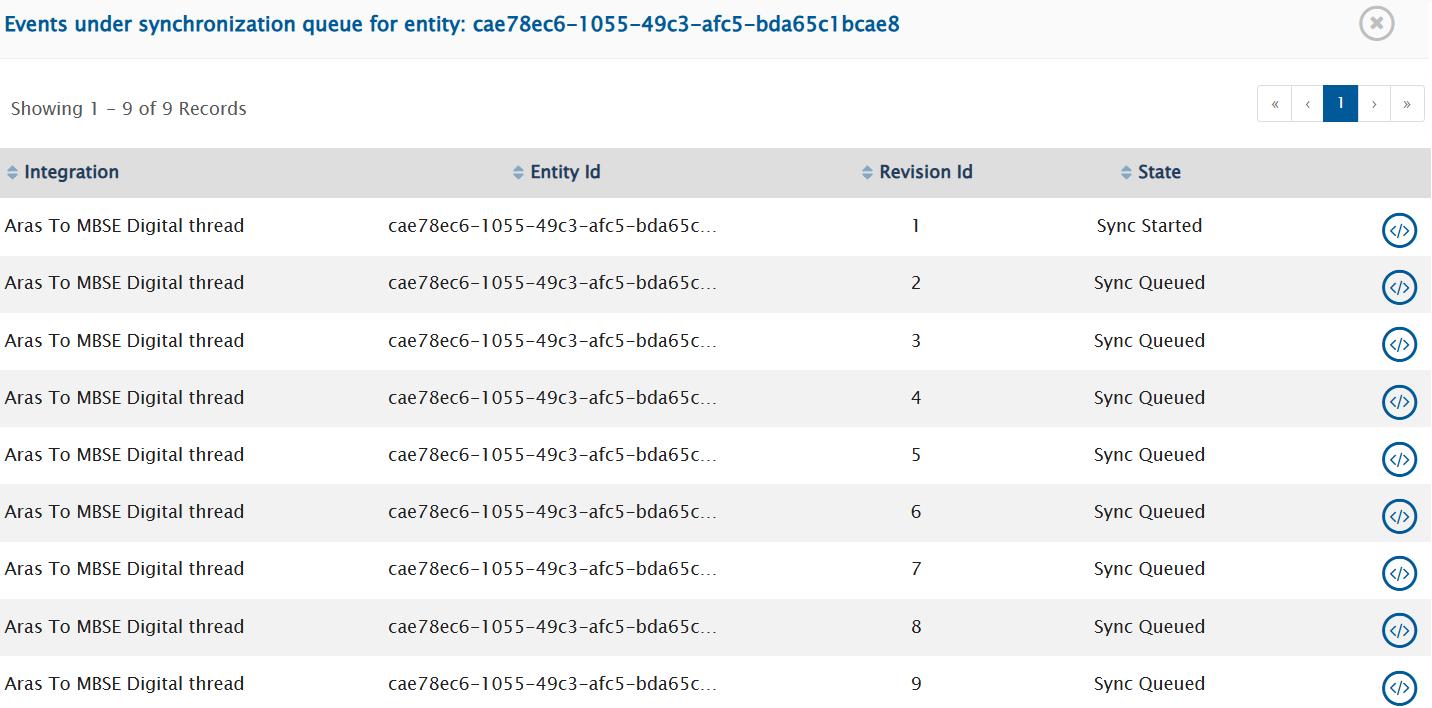Go to previous page of records
Viewport: 1432px width, 708px height.
tap(1307, 103)
